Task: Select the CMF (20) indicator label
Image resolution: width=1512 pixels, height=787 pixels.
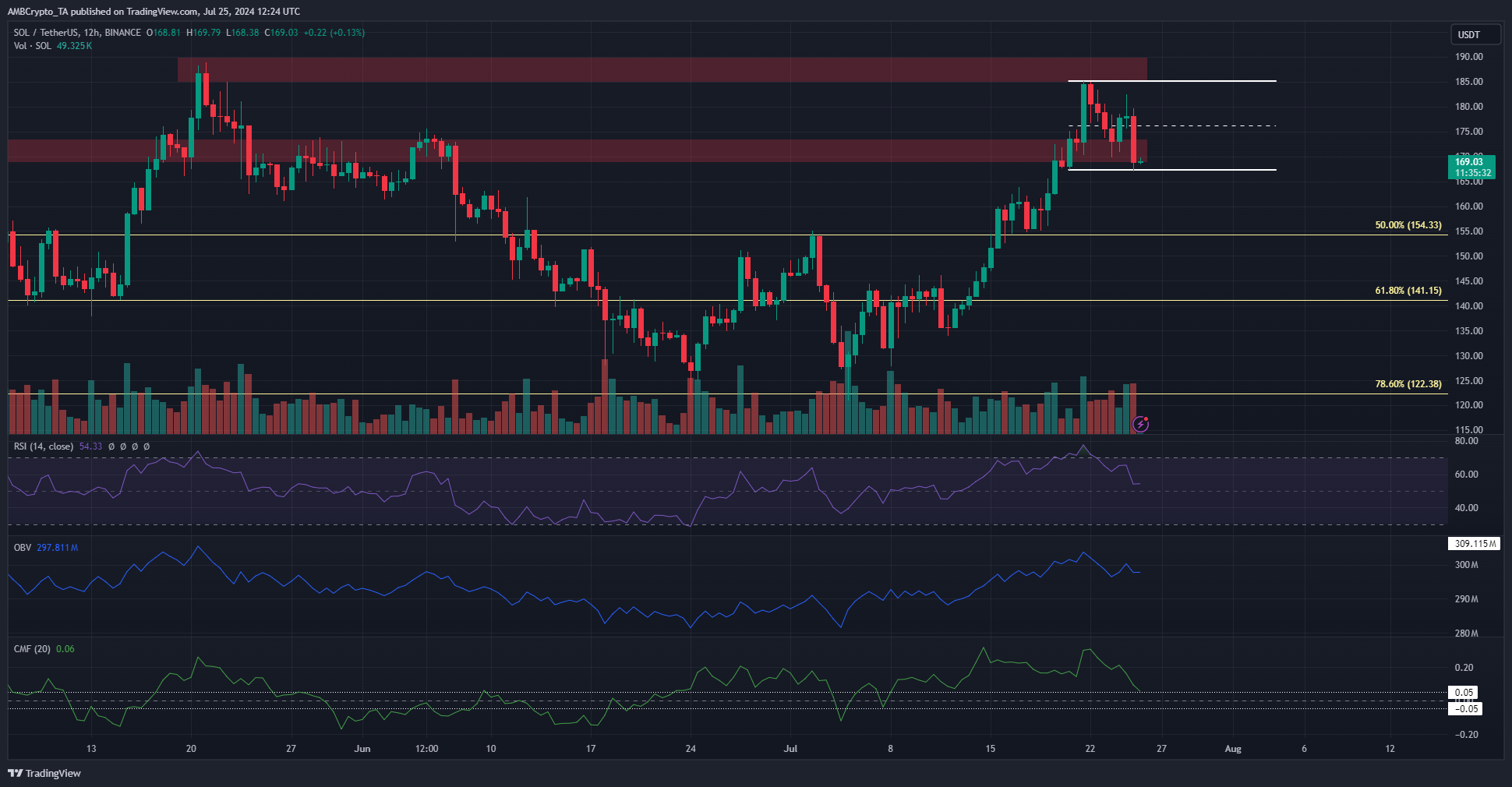Action: [32, 649]
